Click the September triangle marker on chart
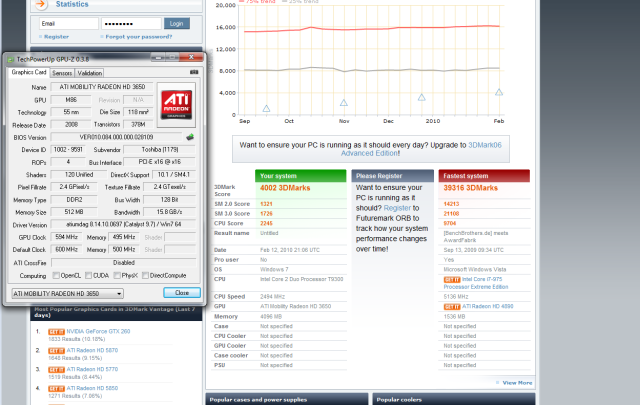 pyautogui.click(x=266, y=108)
